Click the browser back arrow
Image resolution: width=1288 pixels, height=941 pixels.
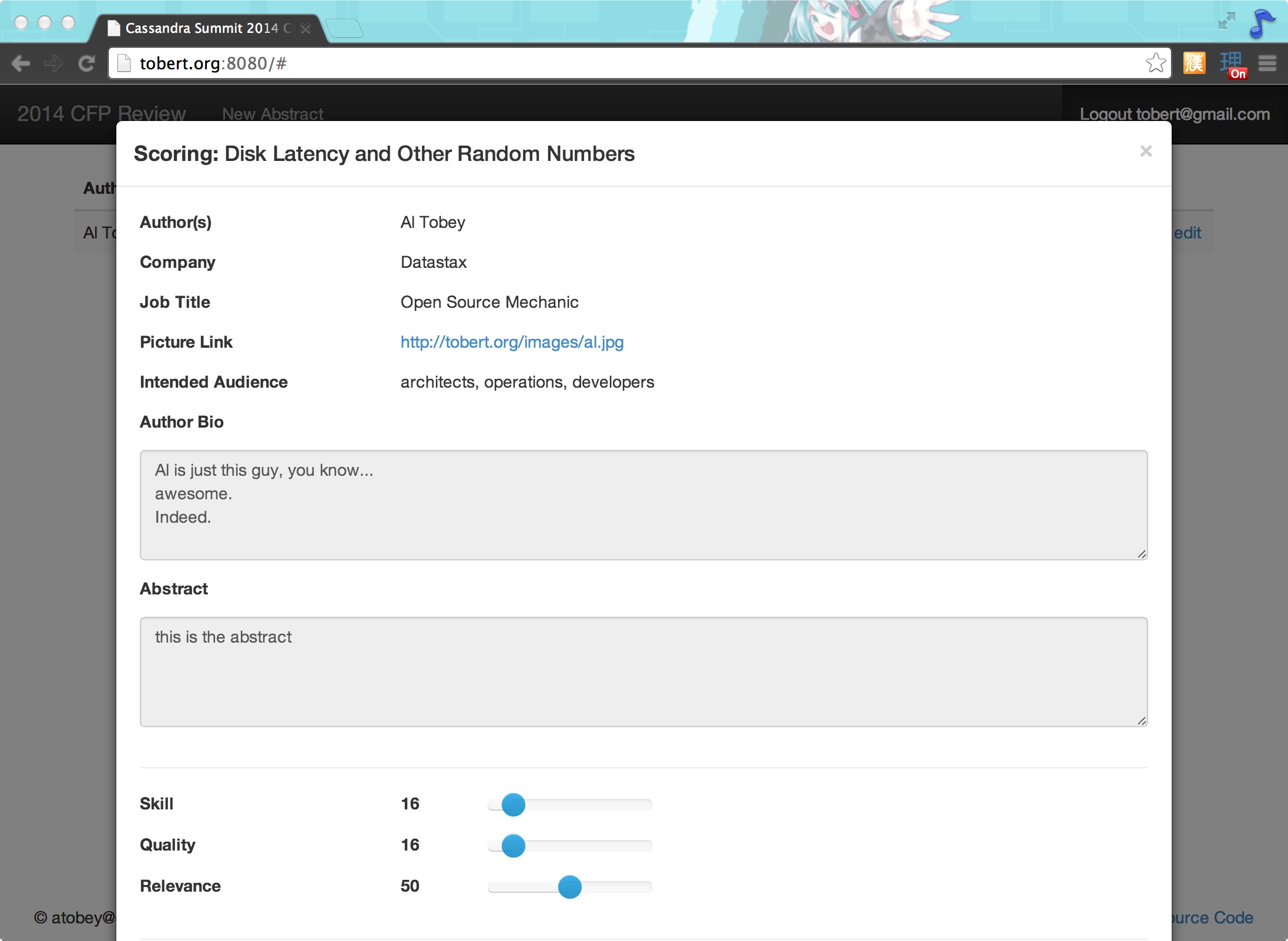(x=21, y=63)
